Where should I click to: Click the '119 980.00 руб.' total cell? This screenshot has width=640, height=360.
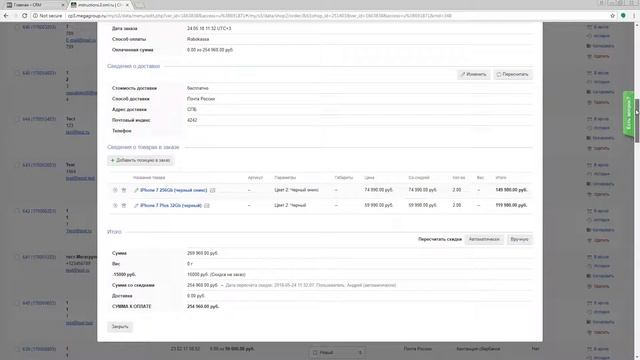(x=511, y=206)
